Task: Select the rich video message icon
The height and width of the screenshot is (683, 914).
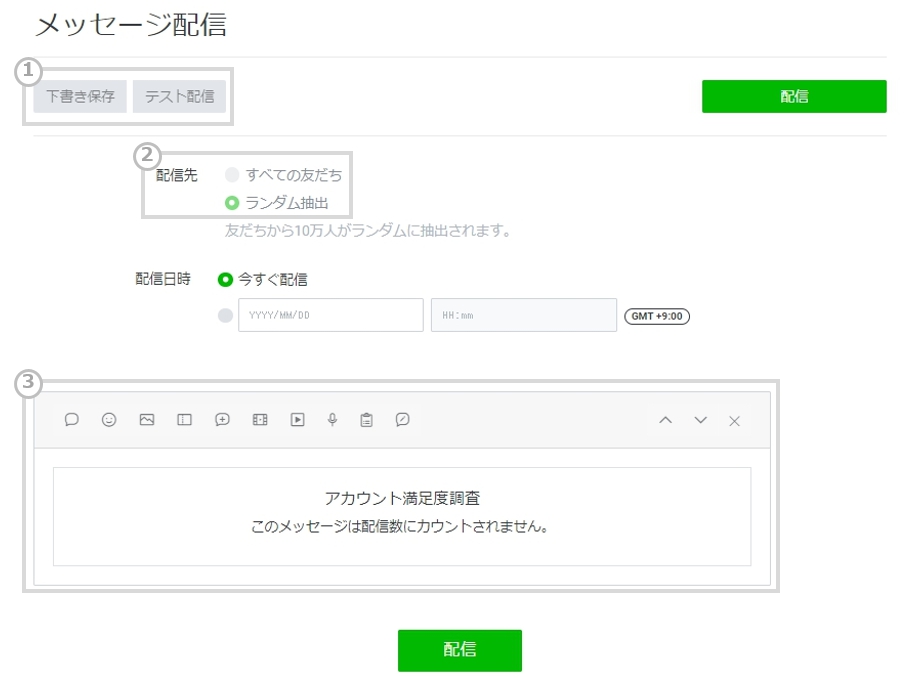Action: 259,420
